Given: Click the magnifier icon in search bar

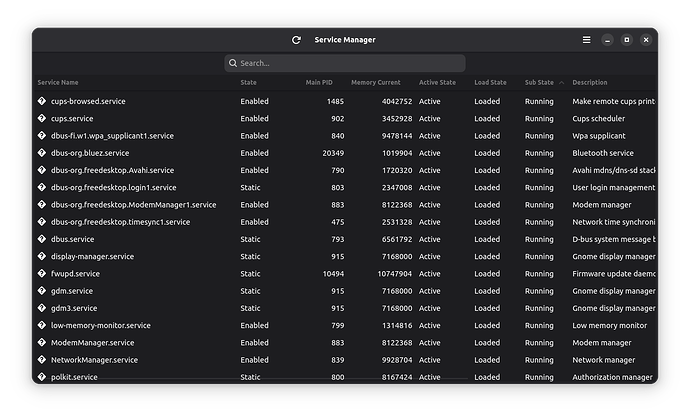Looking at the screenshot, I should click(x=232, y=63).
